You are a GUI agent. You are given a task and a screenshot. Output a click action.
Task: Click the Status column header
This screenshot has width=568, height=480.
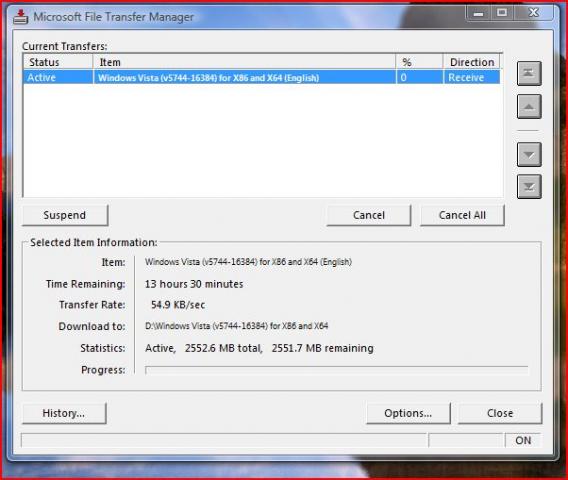pos(58,62)
